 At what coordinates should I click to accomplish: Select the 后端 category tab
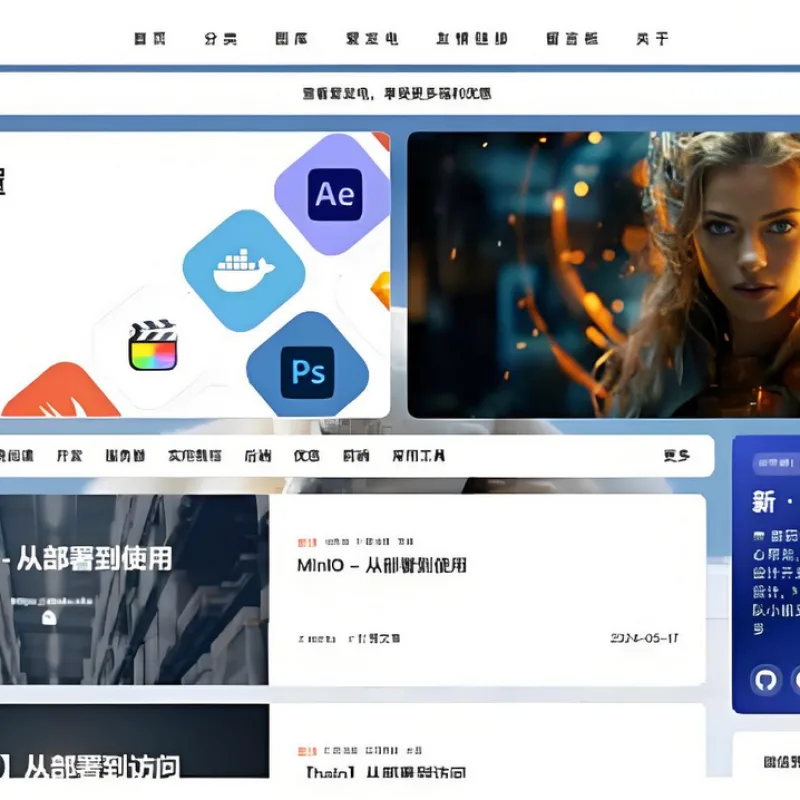coord(258,456)
